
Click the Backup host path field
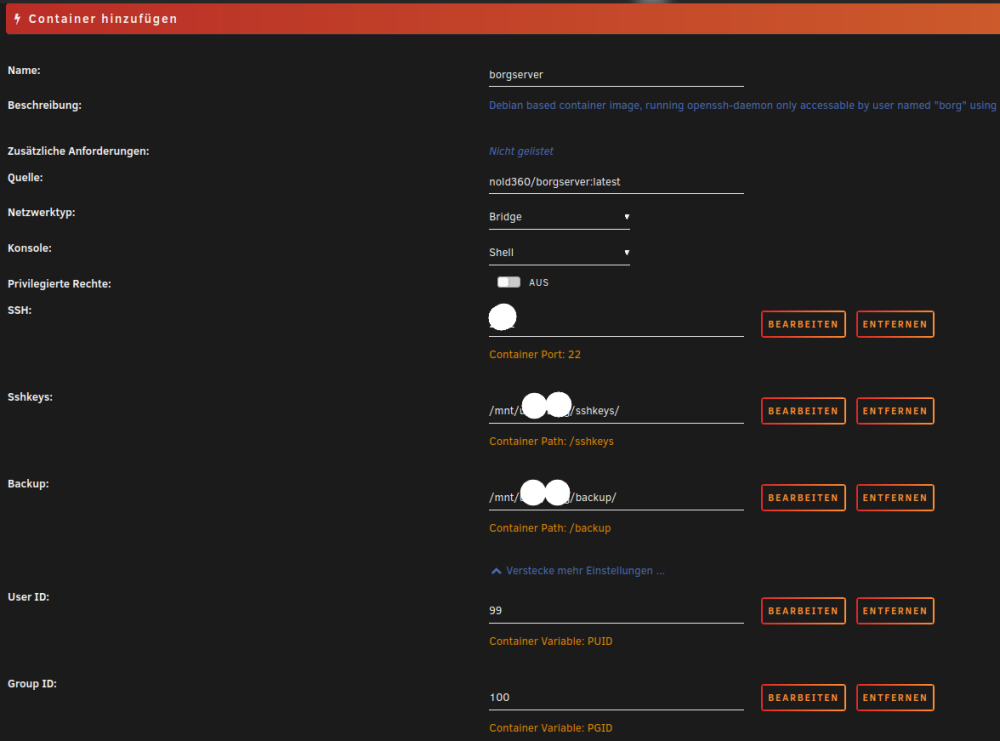point(616,497)
